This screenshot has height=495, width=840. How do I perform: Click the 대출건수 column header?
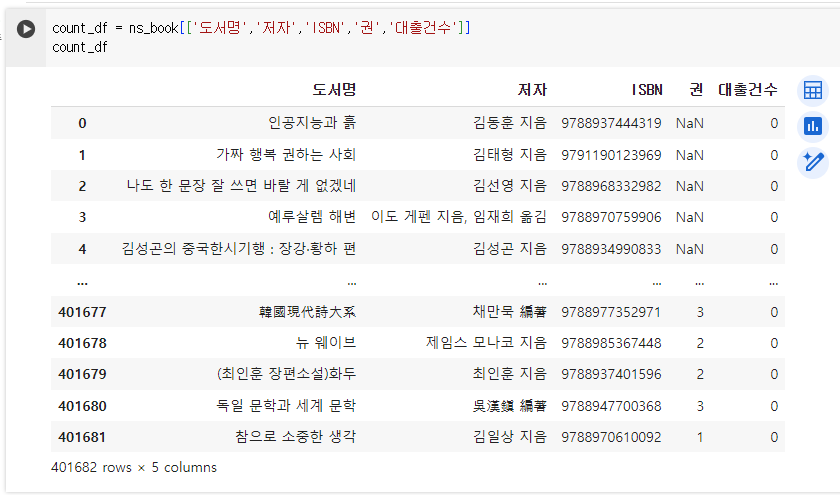coord(748,89)
